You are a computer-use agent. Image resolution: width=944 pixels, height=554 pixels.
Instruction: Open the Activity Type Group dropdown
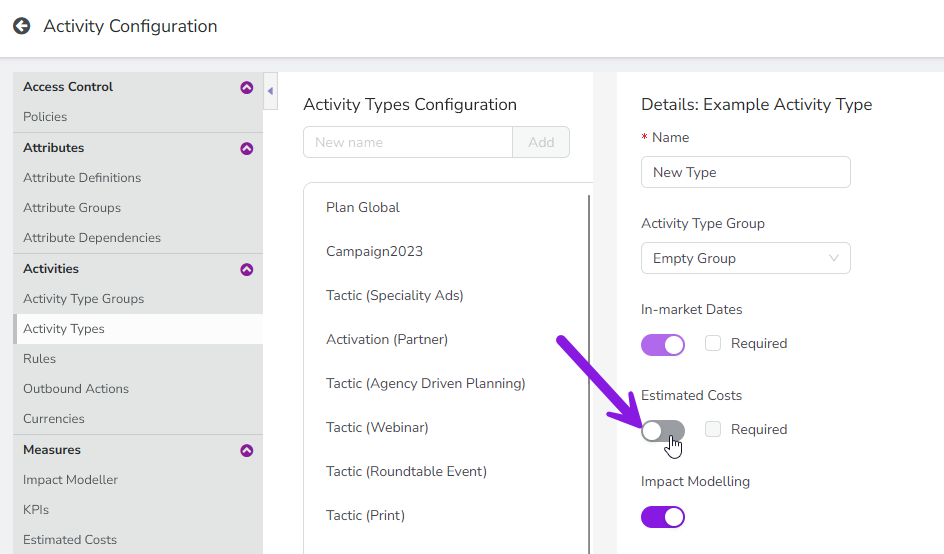coord(745,258)
